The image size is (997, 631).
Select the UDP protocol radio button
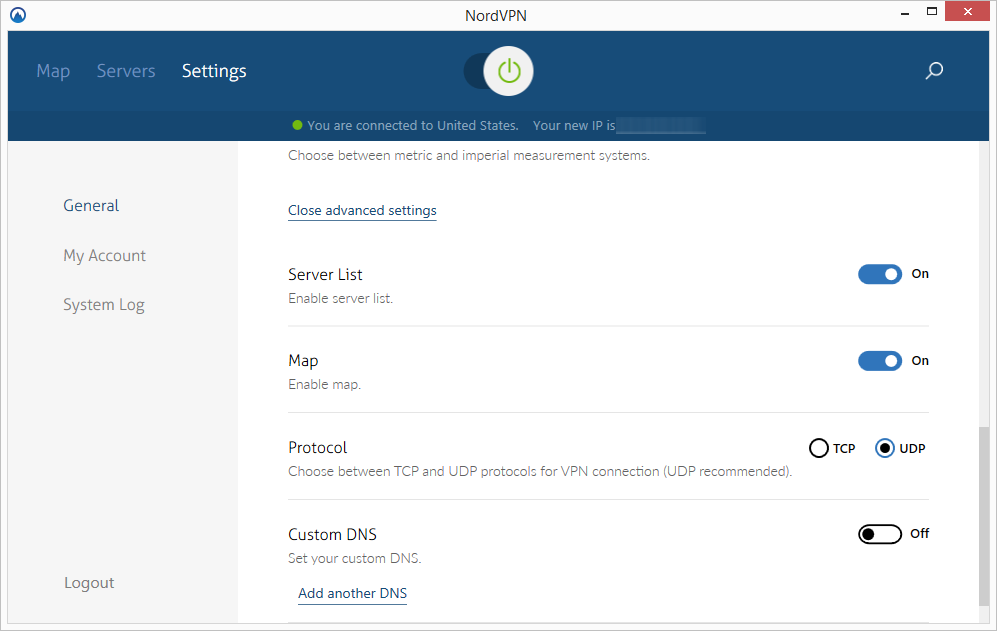click(x=884, y=448)
